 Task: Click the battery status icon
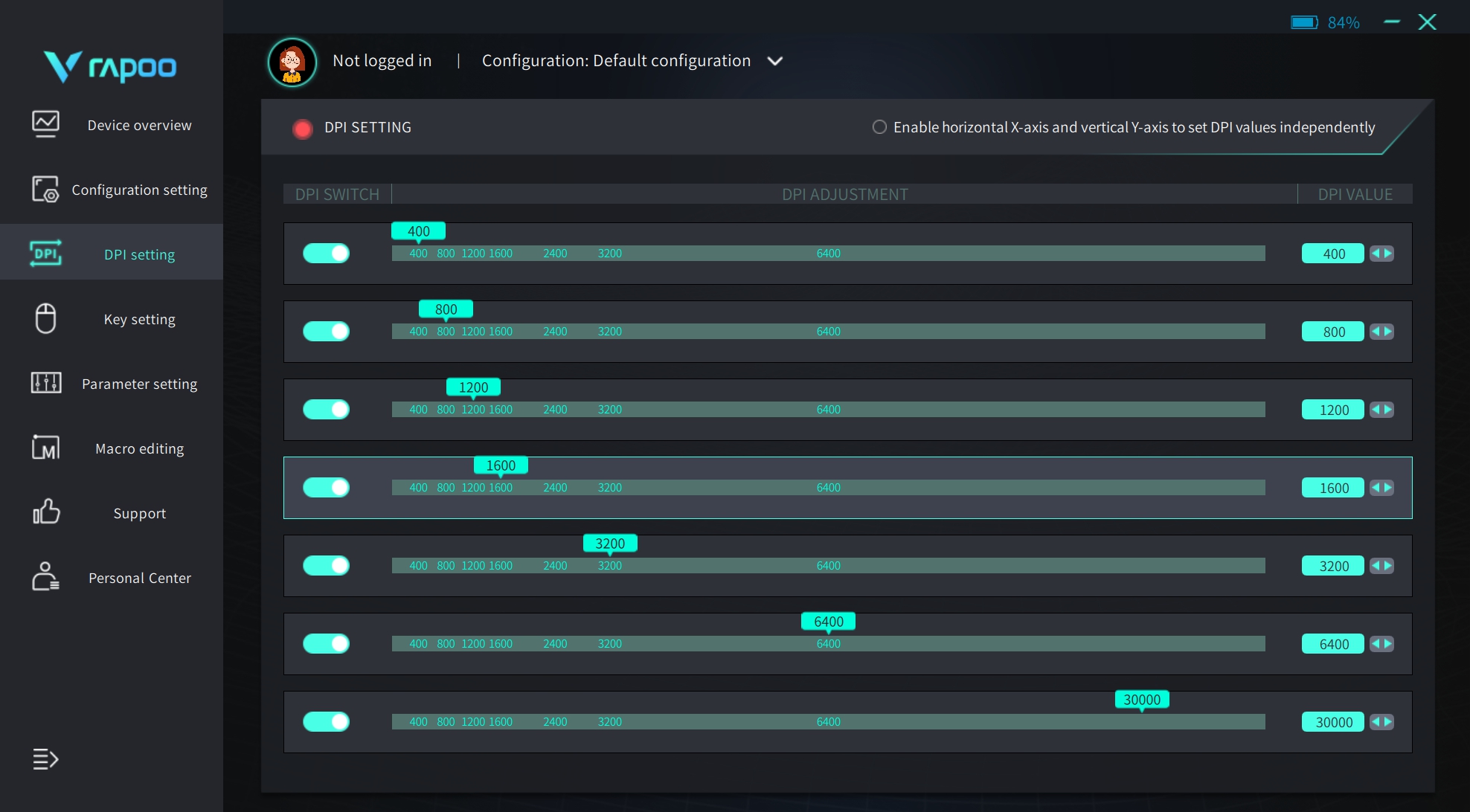(1304, 22)
